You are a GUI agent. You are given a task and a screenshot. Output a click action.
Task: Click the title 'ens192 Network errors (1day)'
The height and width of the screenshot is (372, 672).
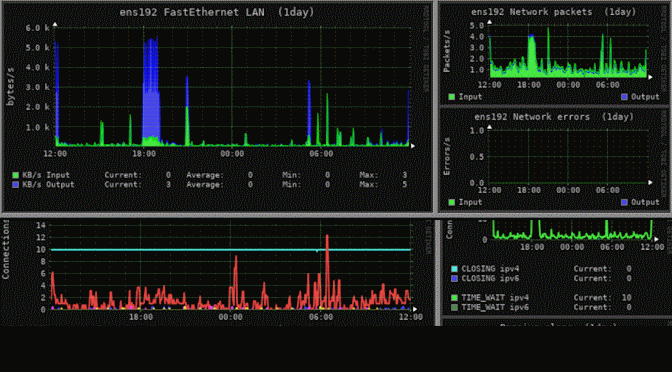pyautogui.click(x=554, y=117)
